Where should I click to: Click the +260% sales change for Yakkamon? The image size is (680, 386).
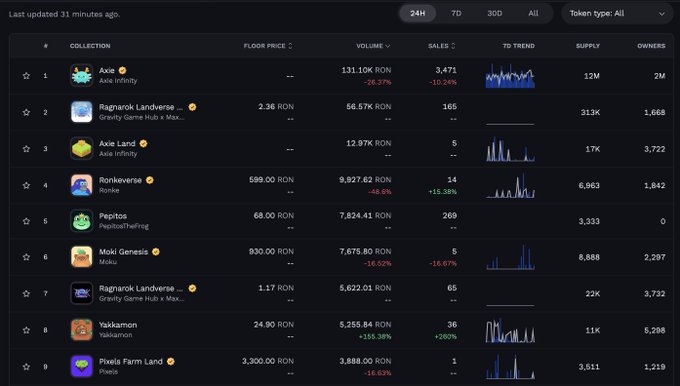(x=445, y=337)
